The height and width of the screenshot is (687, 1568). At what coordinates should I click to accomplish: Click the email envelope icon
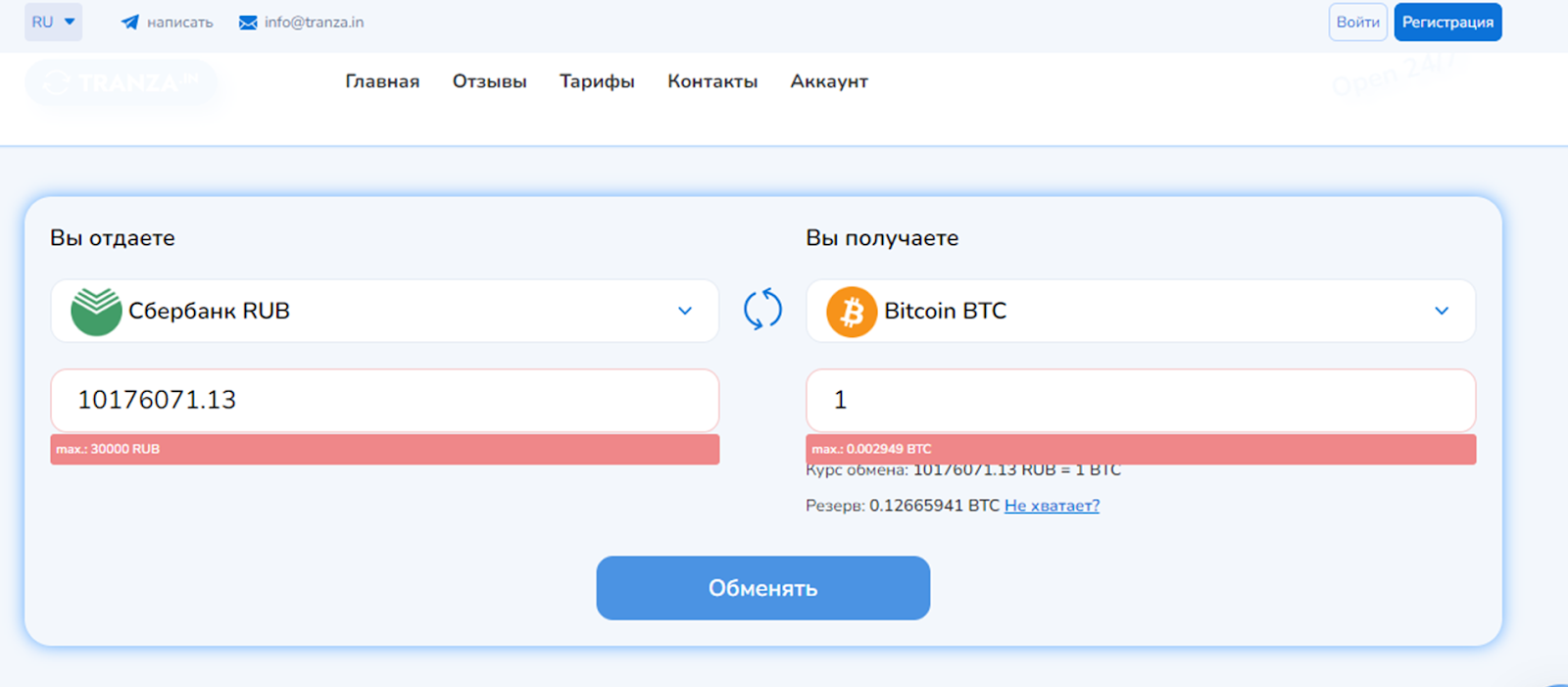248,23
